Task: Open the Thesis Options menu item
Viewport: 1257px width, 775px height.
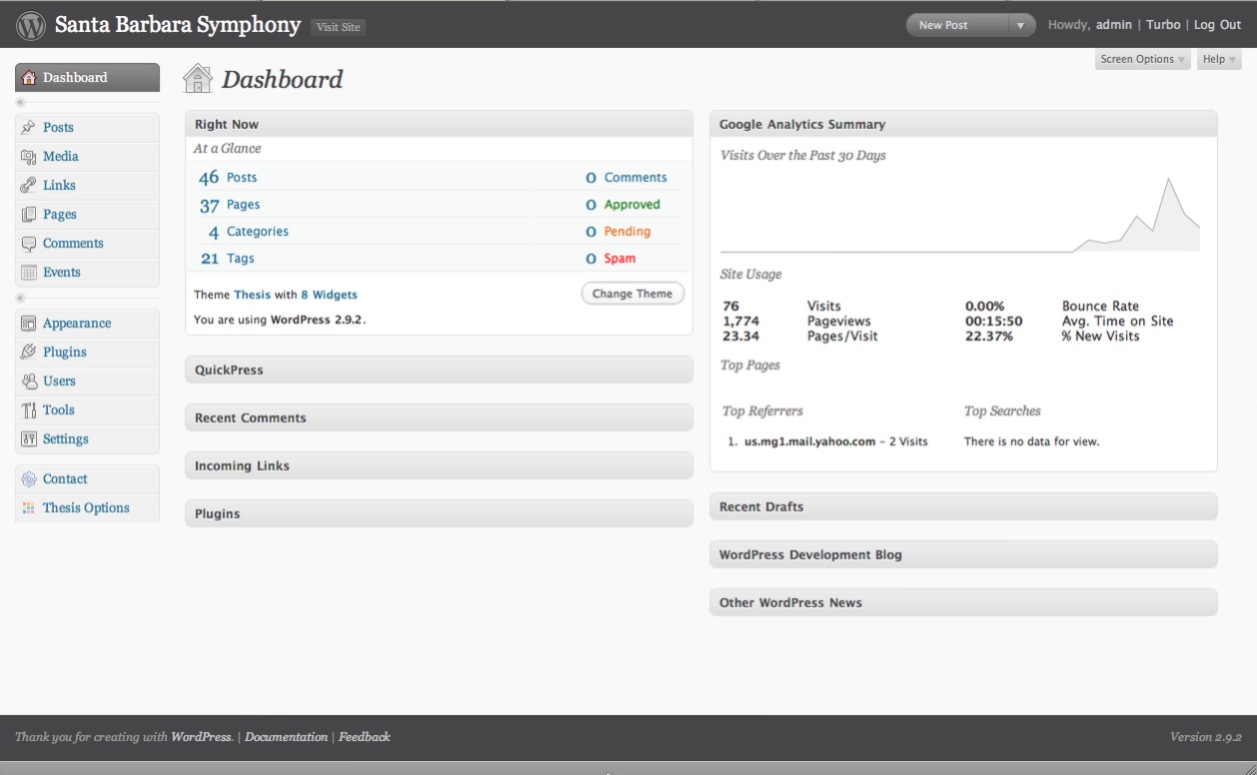Action: [86, 508]
